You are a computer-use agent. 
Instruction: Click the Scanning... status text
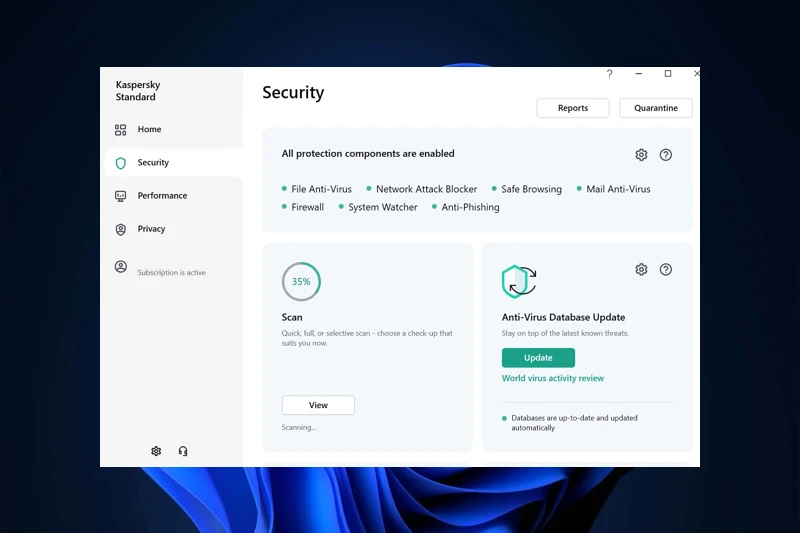click(299, 427)
